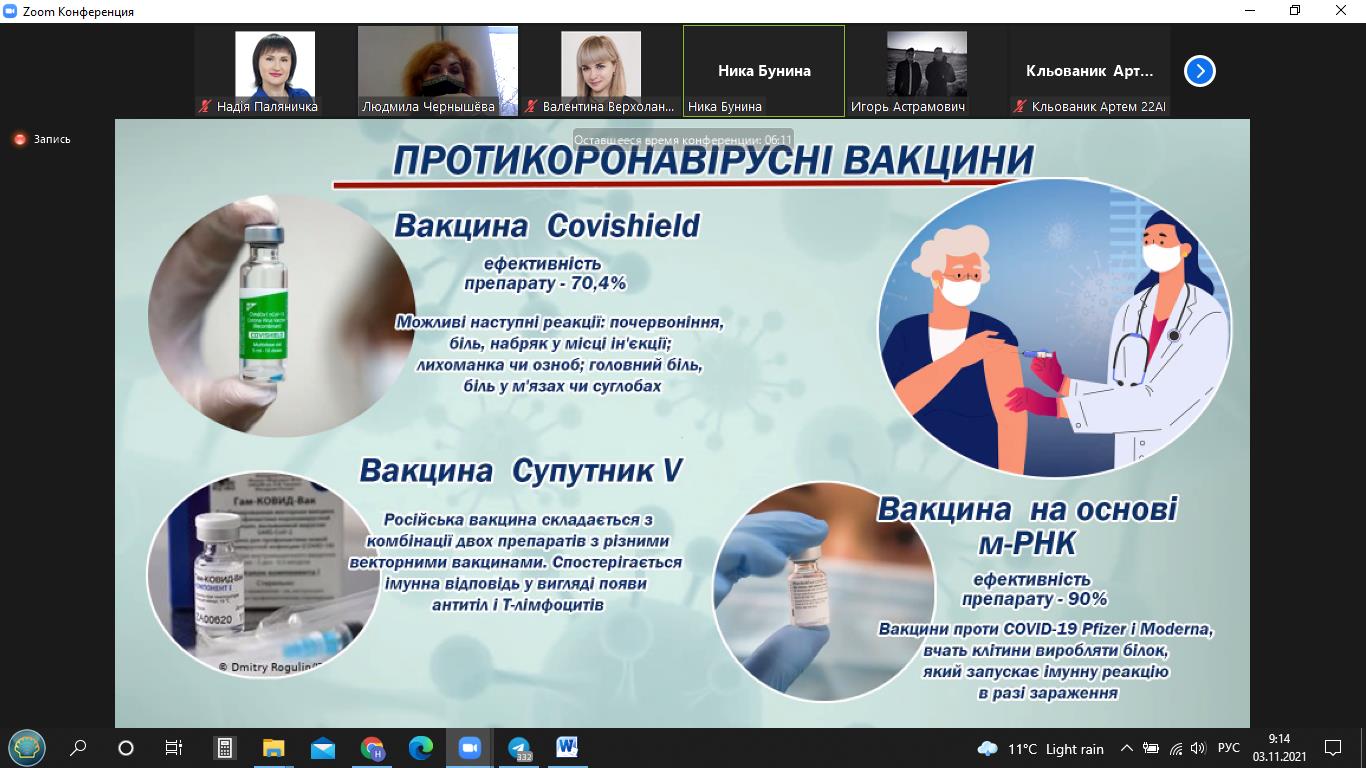
Task: Restore down the Zoom window
Action: click(1295, 11)
